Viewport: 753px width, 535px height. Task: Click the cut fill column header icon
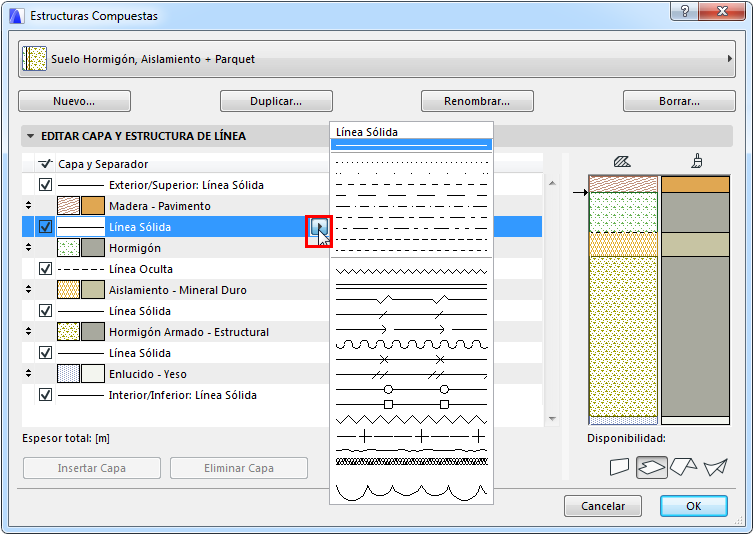pos(622,162)
